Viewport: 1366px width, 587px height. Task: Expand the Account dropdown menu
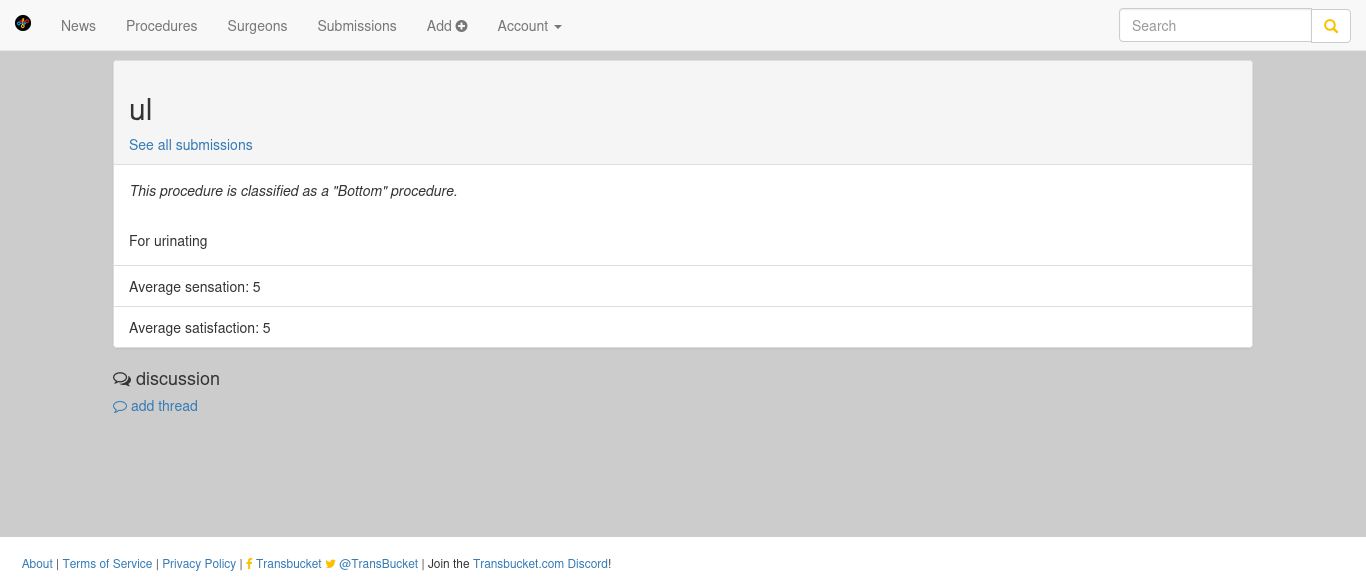(530, 26)
